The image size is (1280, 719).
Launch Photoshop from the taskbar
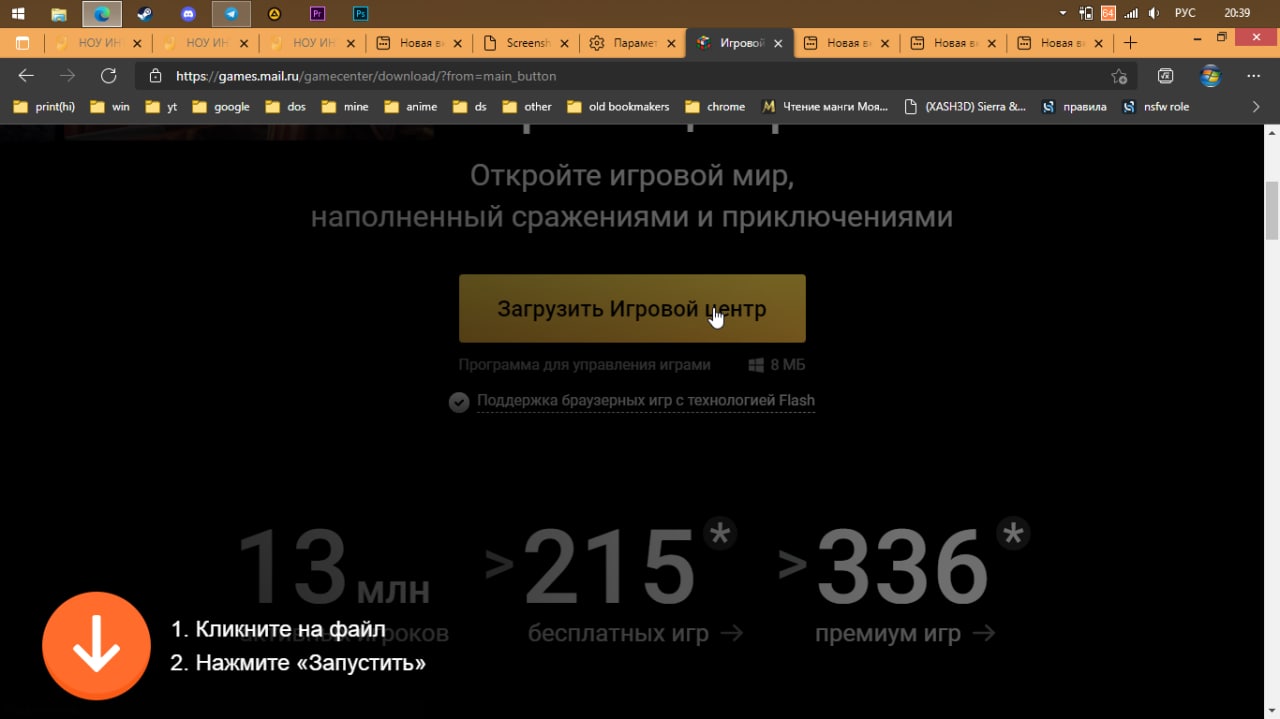[x=360, y=14]
